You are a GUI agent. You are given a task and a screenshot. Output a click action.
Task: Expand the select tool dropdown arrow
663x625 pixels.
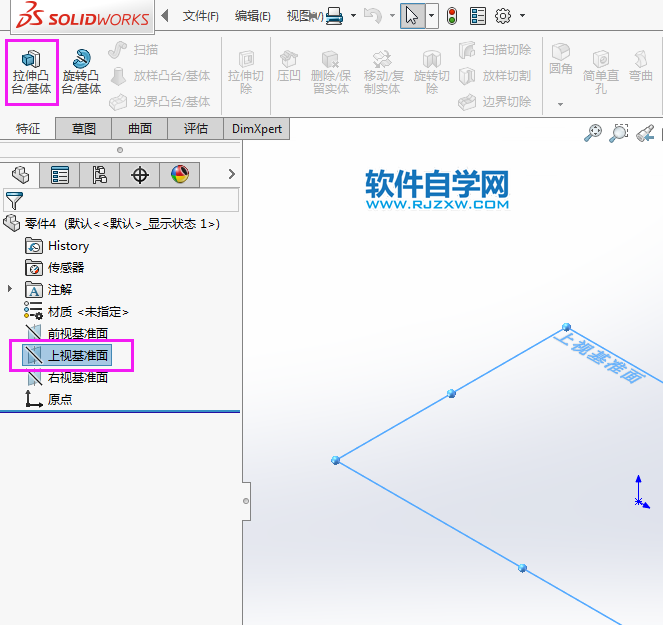[x=431, y=16]
